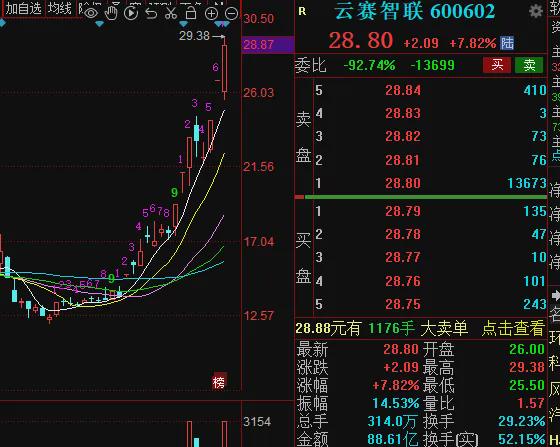Toggle the eye visibility icon in chart toolbar
The image size is (560, 447).
pos(91,14)
